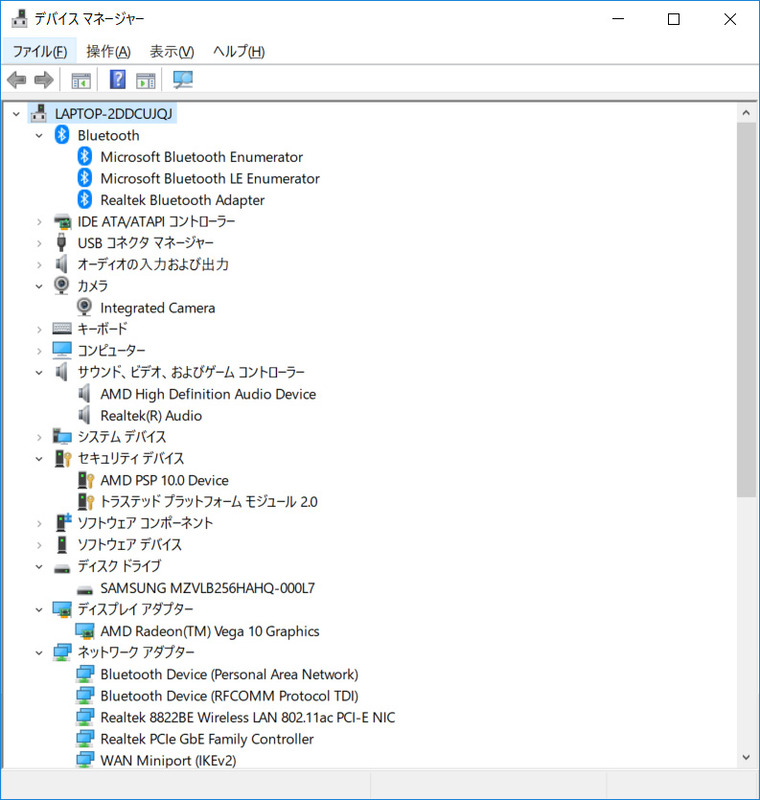This screenshot has width=760, height=800.
Task: Collapse the LAPTOP-2DDCUJQJ root node
Action: pos(16,114)
